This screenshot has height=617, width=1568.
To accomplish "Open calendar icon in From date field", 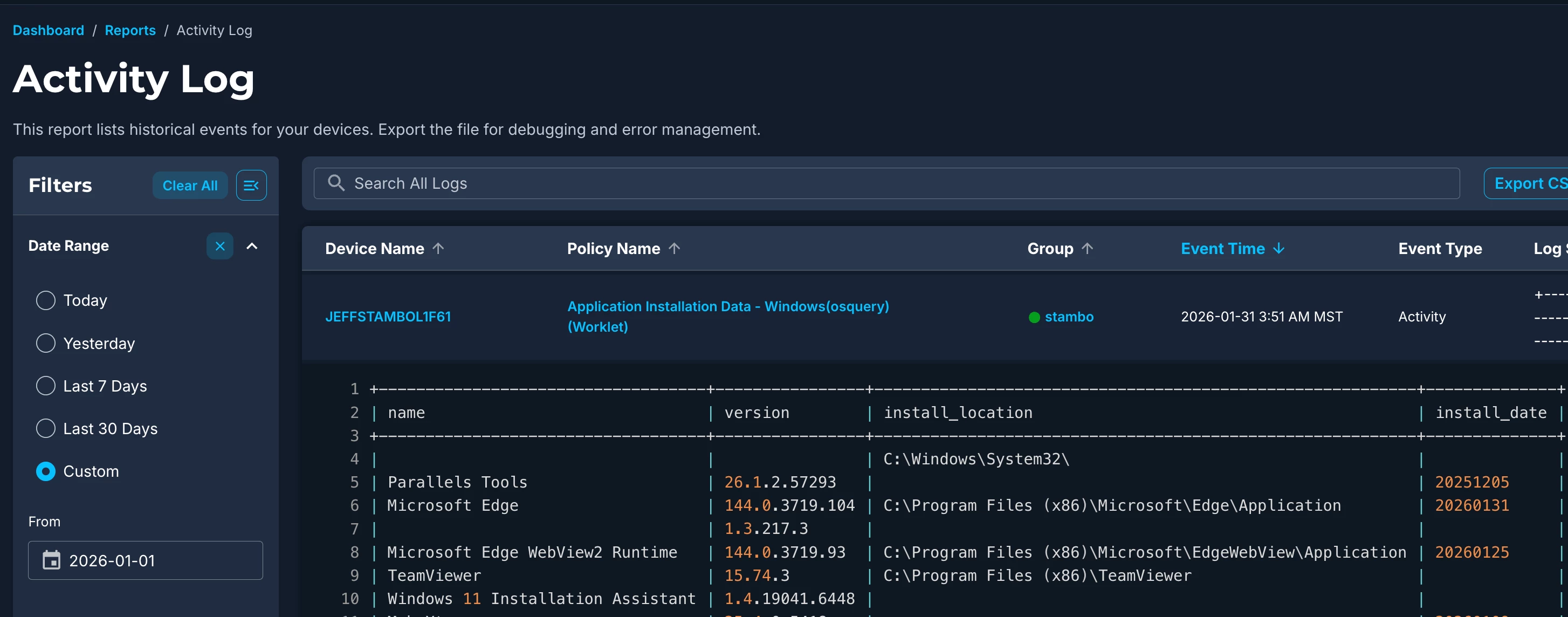I will pyautogui.click(x=51, y=560).
